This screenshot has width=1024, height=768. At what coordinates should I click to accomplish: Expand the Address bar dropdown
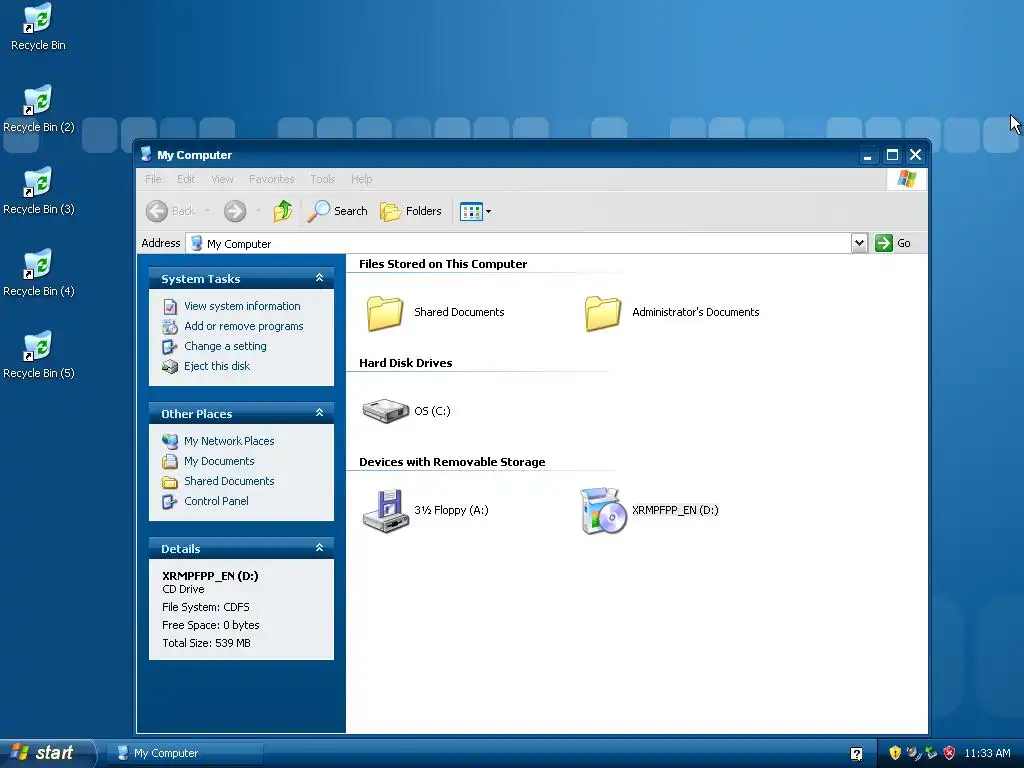coord(859,243)
